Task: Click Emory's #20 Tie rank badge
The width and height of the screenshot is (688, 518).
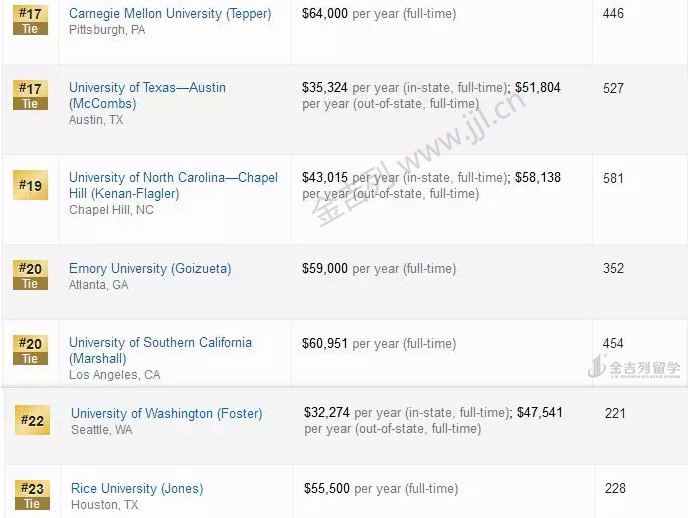Action: tap(30, 275)
